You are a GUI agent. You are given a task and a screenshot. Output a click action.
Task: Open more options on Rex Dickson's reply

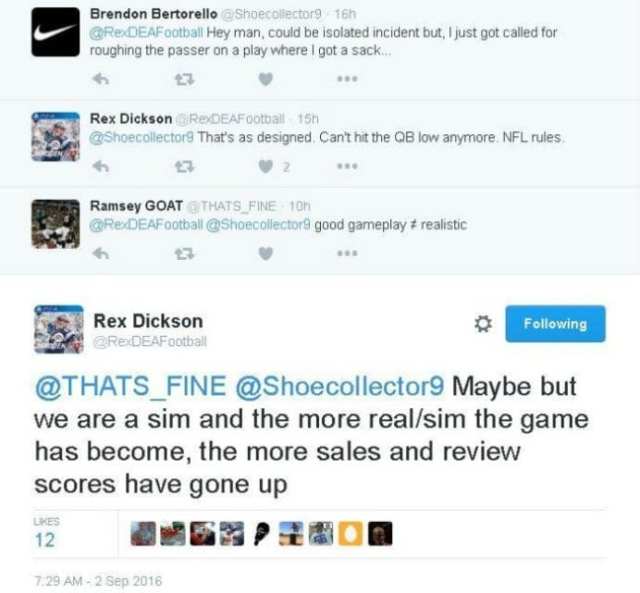point(347,166)
